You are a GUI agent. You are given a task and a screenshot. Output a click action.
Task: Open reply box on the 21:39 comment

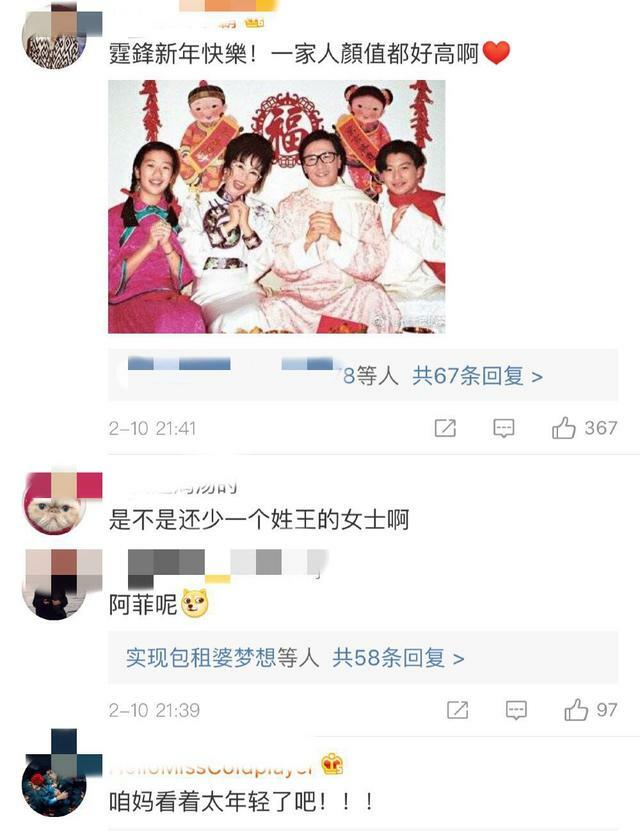point(516,710)
